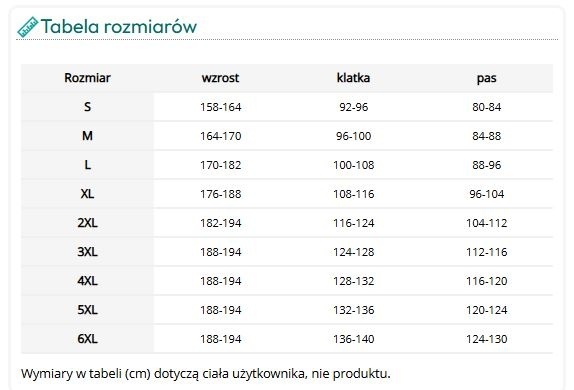Image resolution: width=574 pixels, height=390 pixels.
Task: Click the S size row label
Action: (x=87, y=107)
